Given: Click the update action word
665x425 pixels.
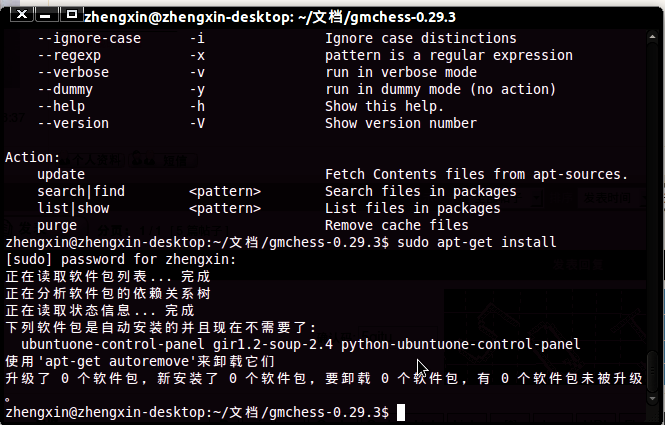Looking at the screenshot, I should (61, 175).
